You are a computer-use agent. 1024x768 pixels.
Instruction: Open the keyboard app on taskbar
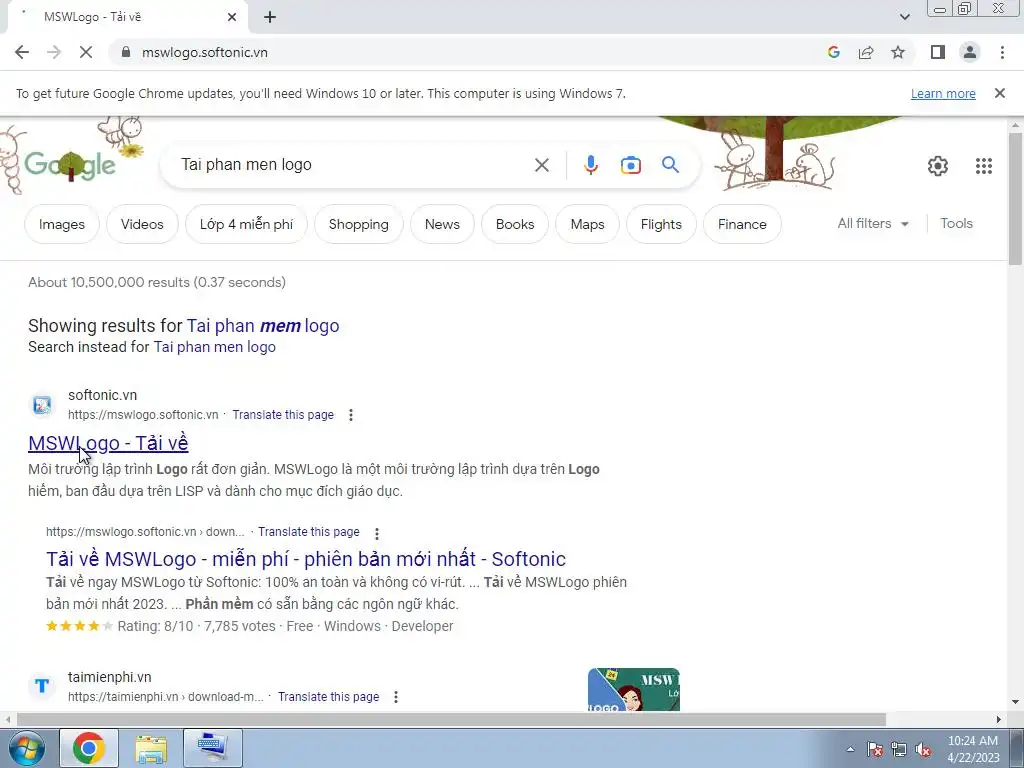pyautogui.click(x=213, y=748)
